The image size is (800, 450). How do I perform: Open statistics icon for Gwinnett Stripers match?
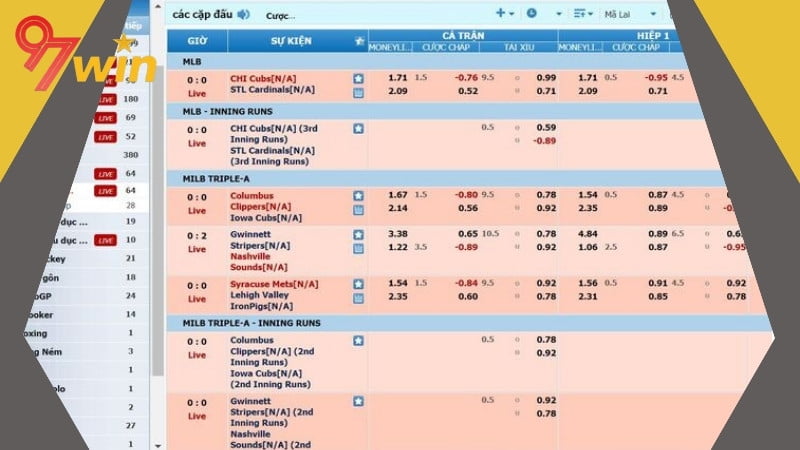pos(358,248)
